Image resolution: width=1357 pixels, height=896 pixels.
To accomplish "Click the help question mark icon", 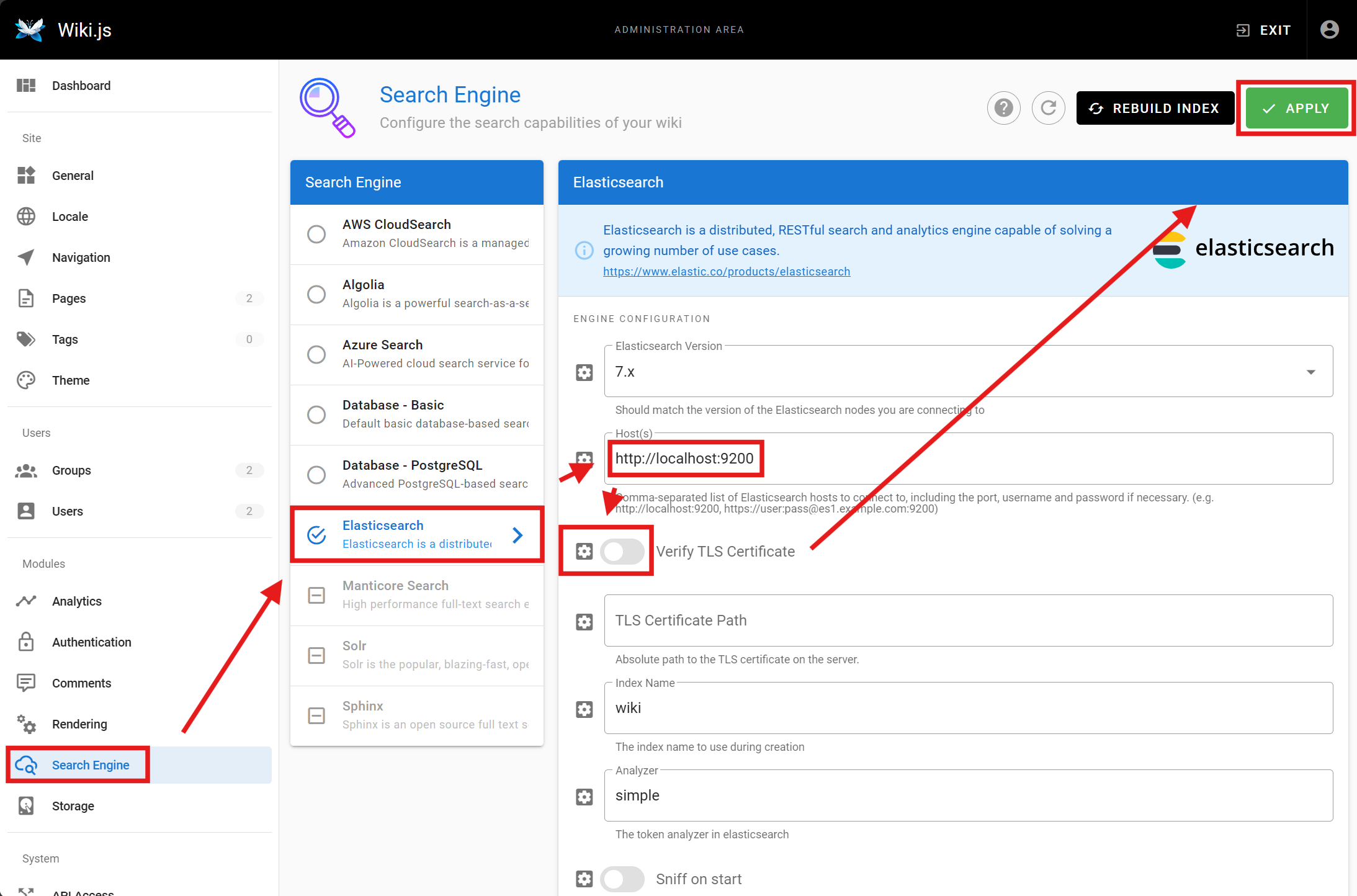I will point(1003,108).
